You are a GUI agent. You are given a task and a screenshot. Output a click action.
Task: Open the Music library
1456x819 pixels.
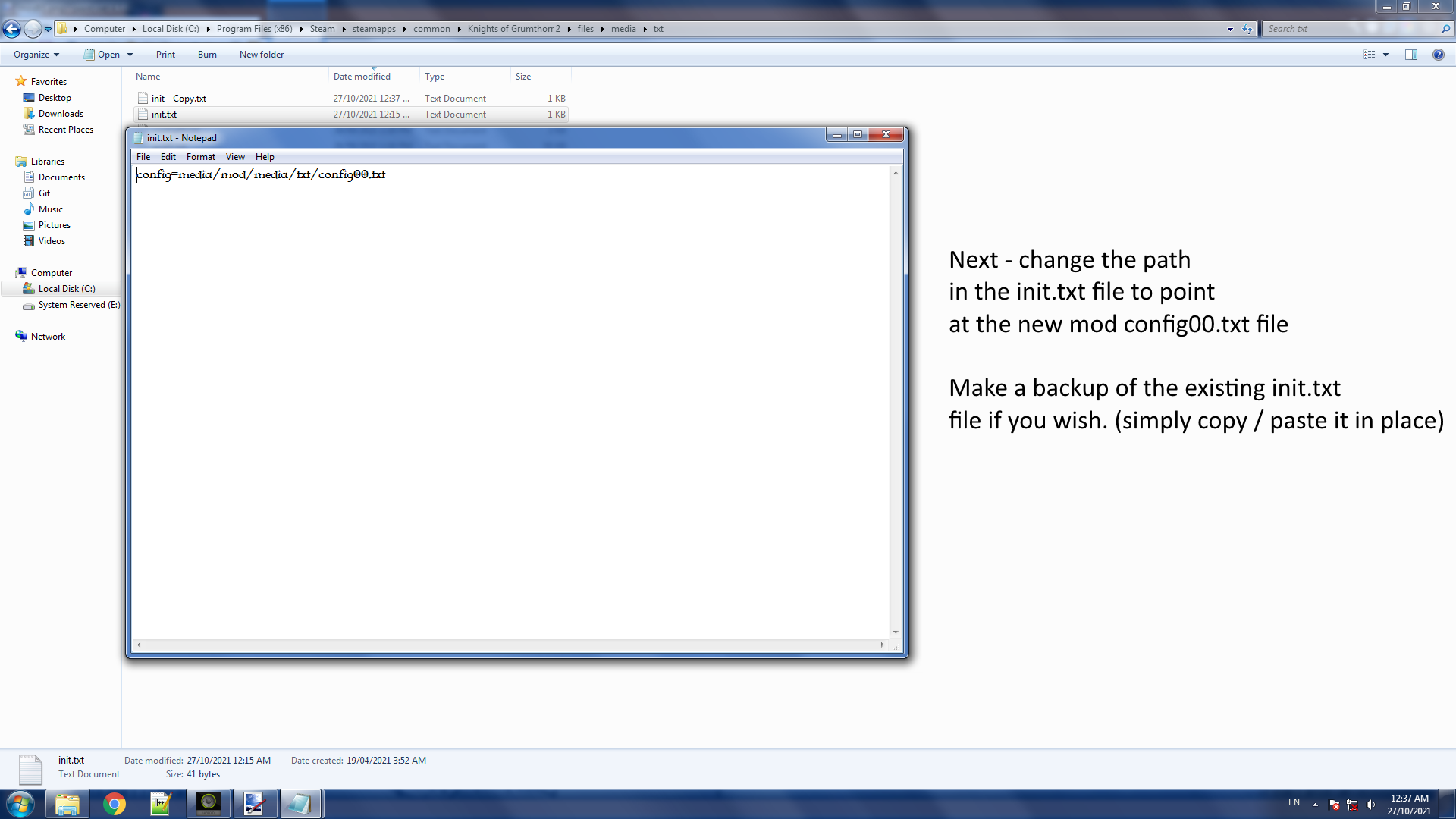[50, 209]
